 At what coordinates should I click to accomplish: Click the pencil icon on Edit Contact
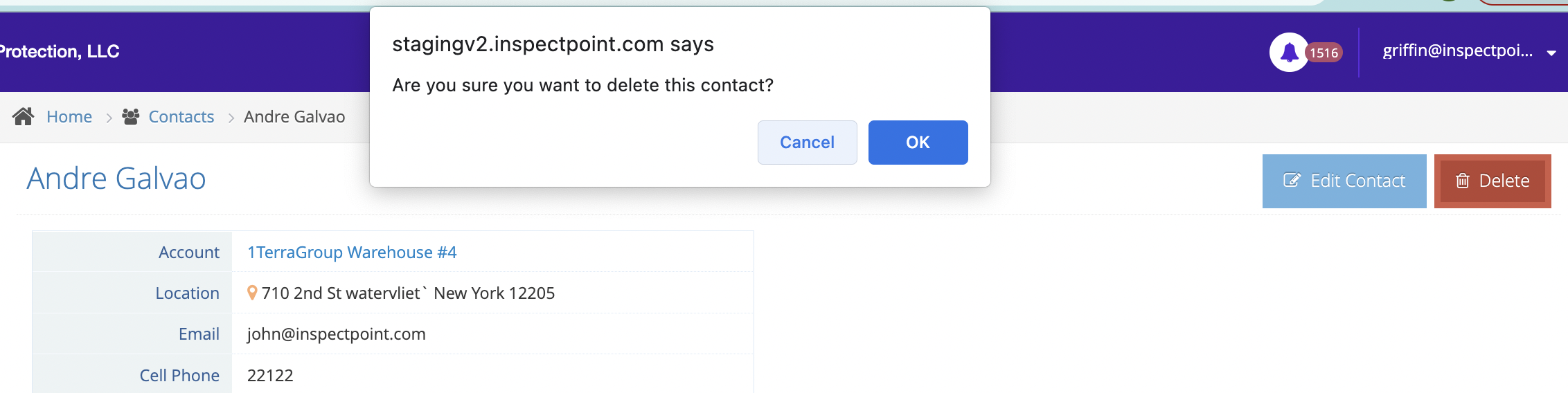click(x=1292, y=181)
